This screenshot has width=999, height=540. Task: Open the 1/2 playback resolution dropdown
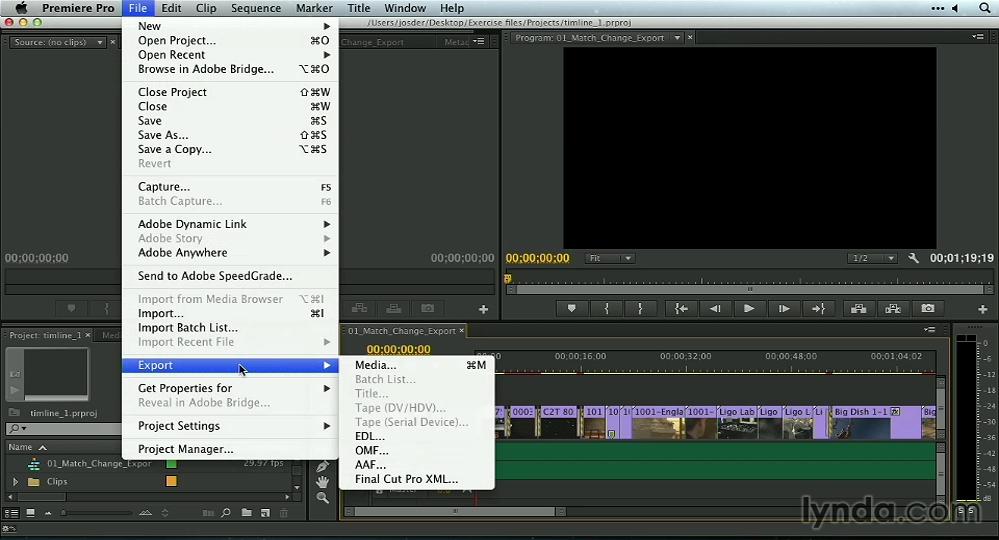point(872,258)
